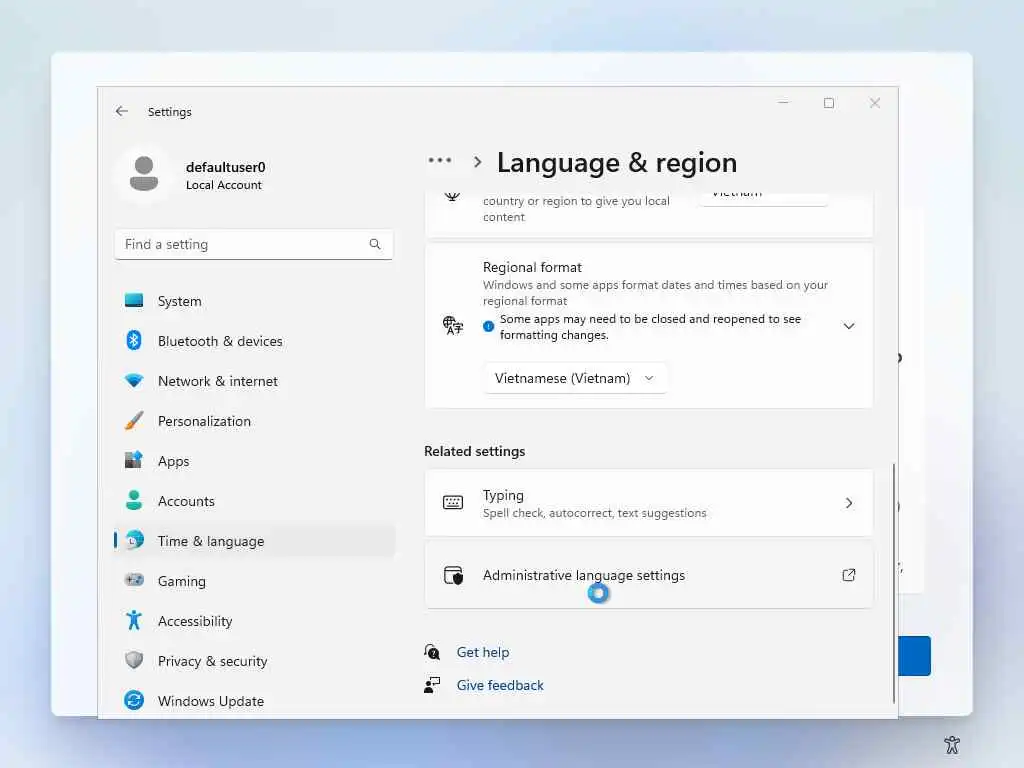Click the Time & language globe icon
Screen dimensions: 1024x768
135,540
